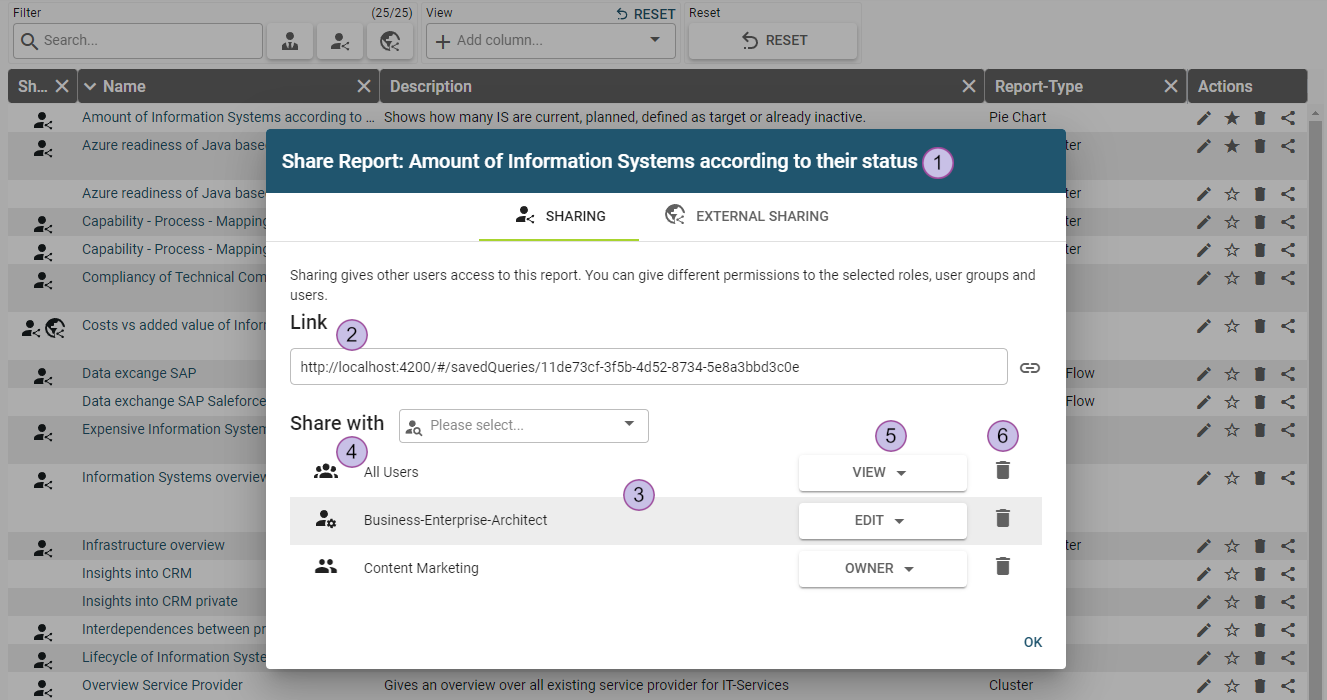Remove the Business-Enterprise-Architect share entry
This screenshot has width=1327, height=700.
click(1003, 518)
